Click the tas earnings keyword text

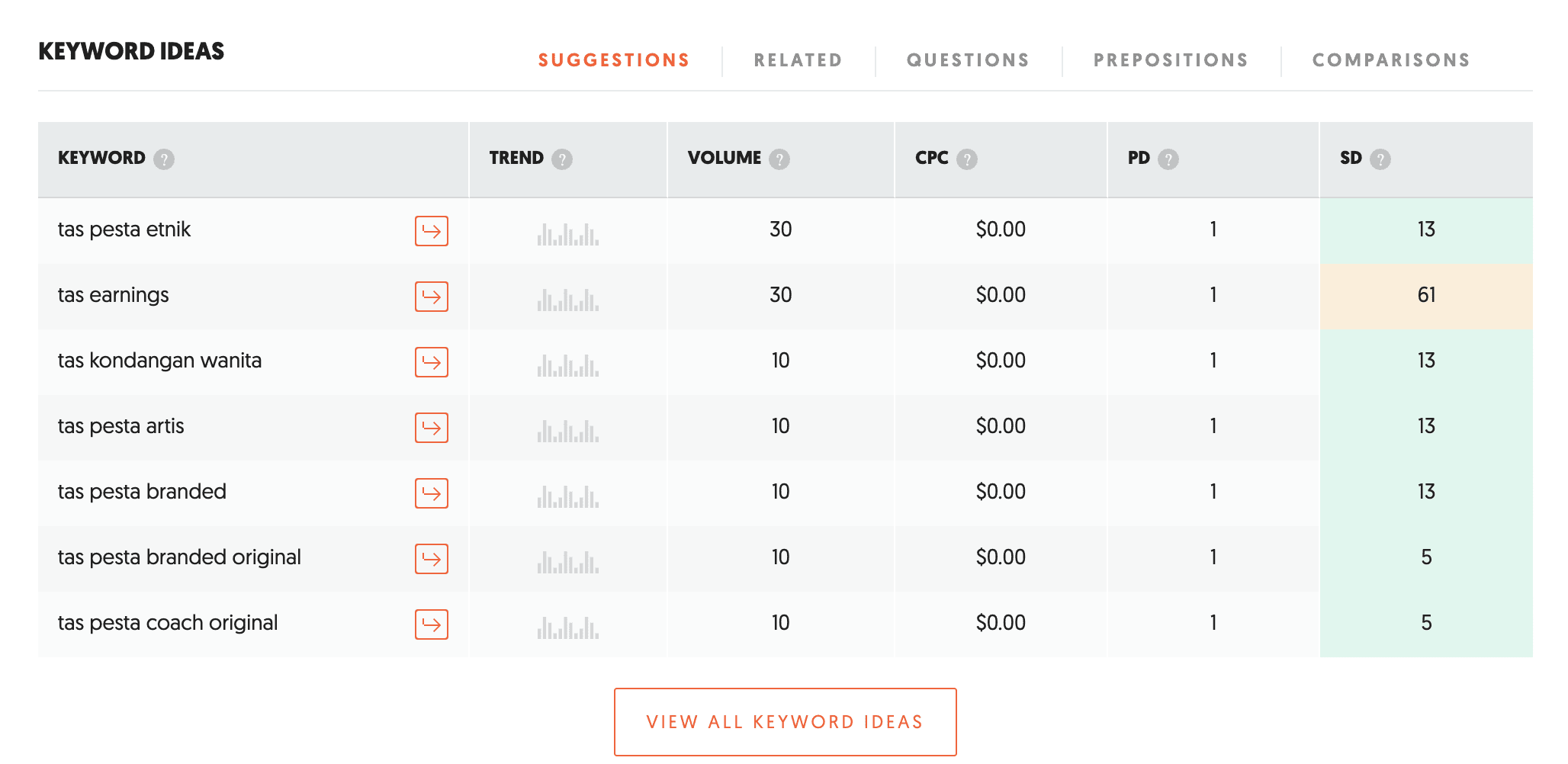pyautogui.click(x=114, y=296)
